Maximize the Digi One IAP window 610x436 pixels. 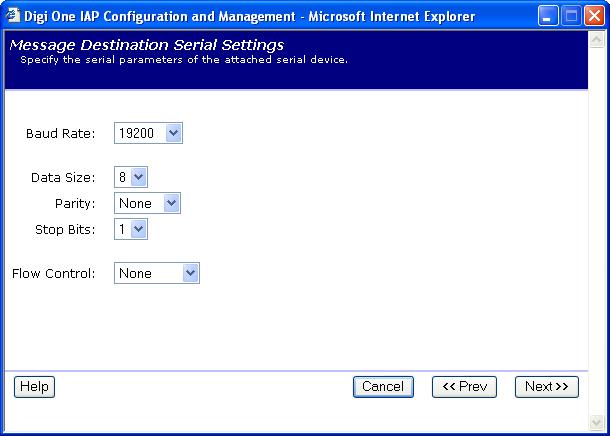tap(572, 16)
